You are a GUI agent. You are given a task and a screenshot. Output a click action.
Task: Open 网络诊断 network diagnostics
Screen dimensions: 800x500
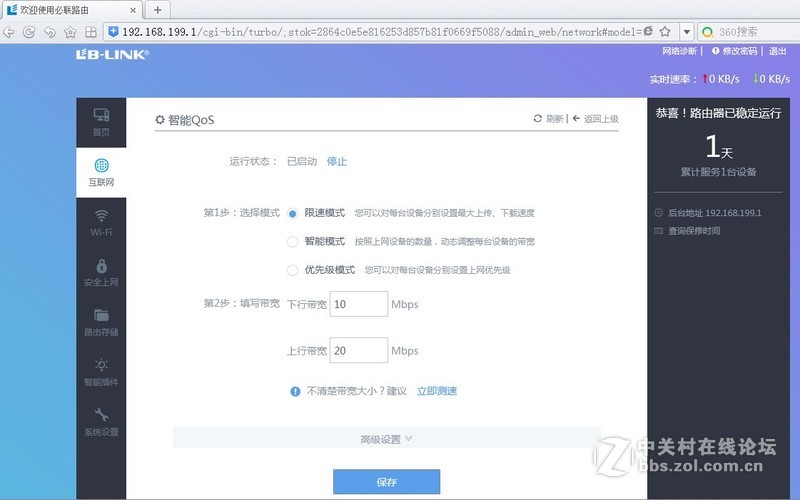(679, 51)
